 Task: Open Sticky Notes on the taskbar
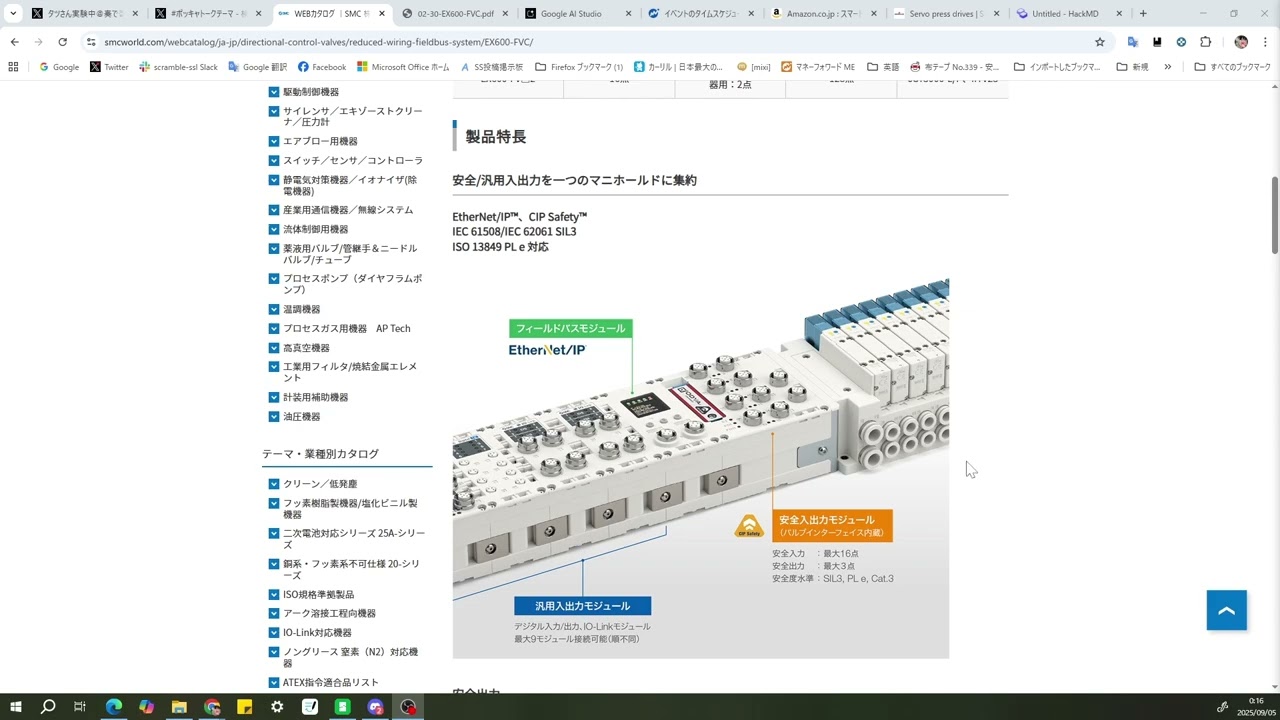click(x=244, y=707)
